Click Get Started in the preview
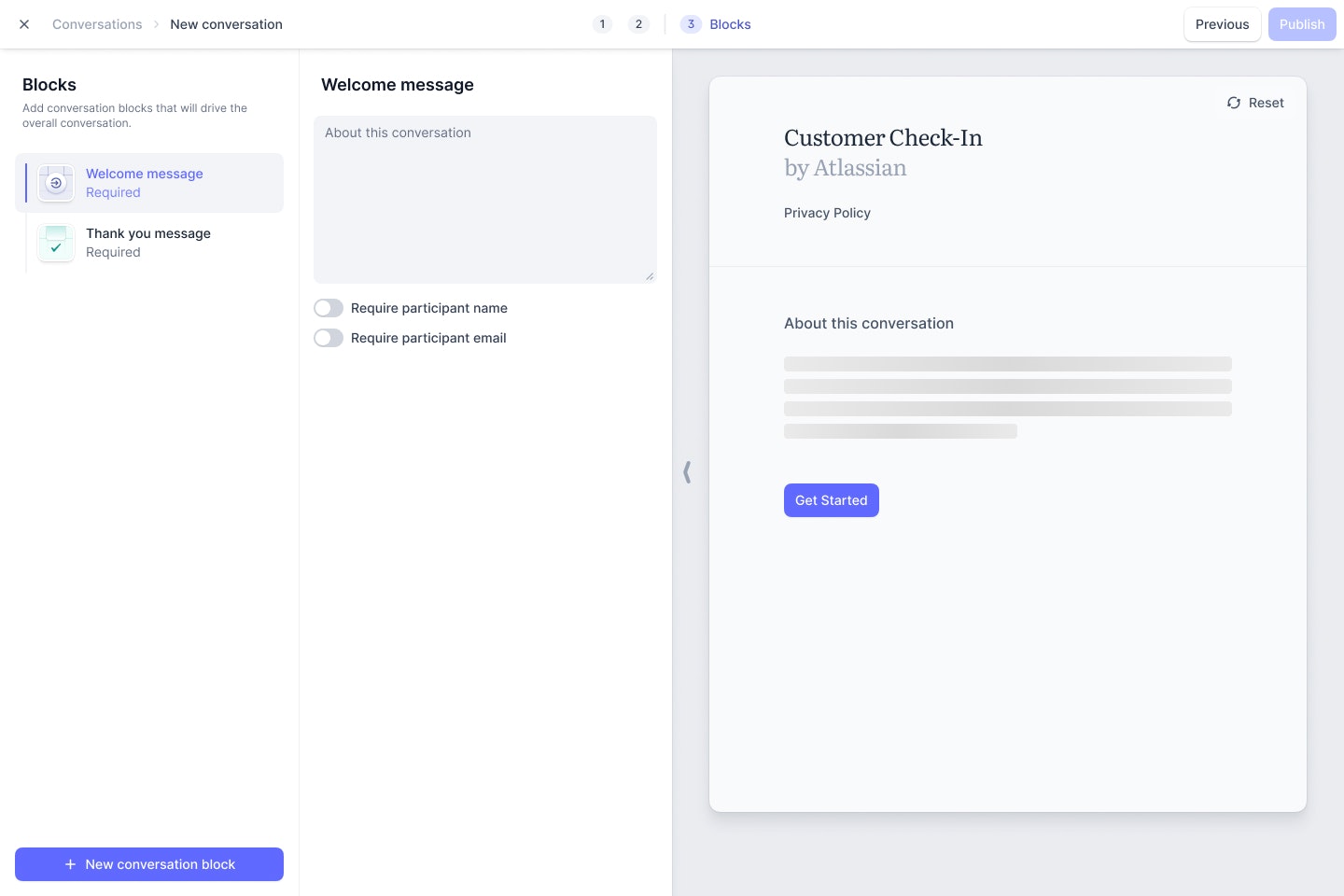Viewport: 1344px width, 896px height. tap(832, 500)
